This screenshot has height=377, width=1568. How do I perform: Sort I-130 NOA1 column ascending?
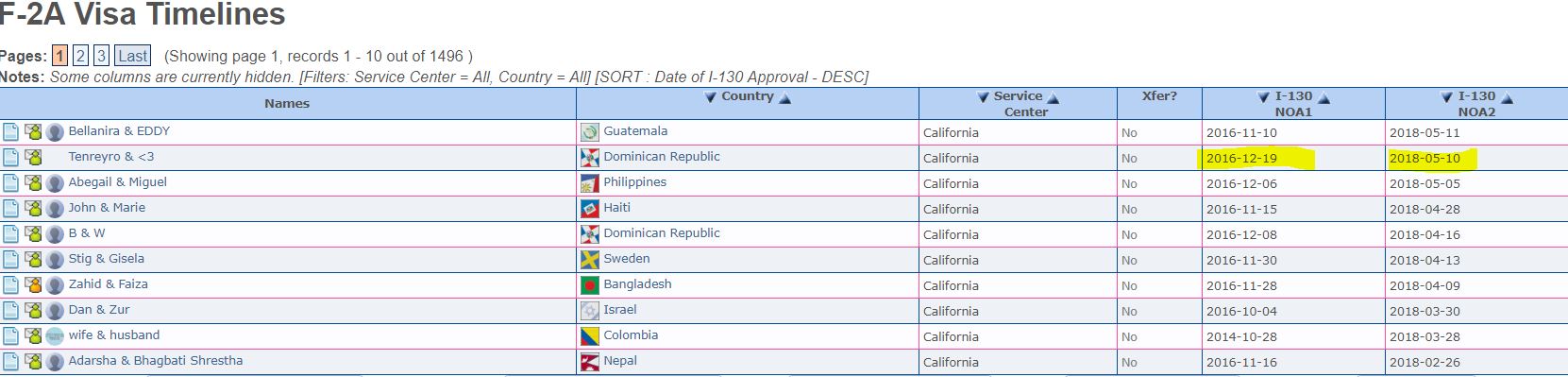[1324, 97]
